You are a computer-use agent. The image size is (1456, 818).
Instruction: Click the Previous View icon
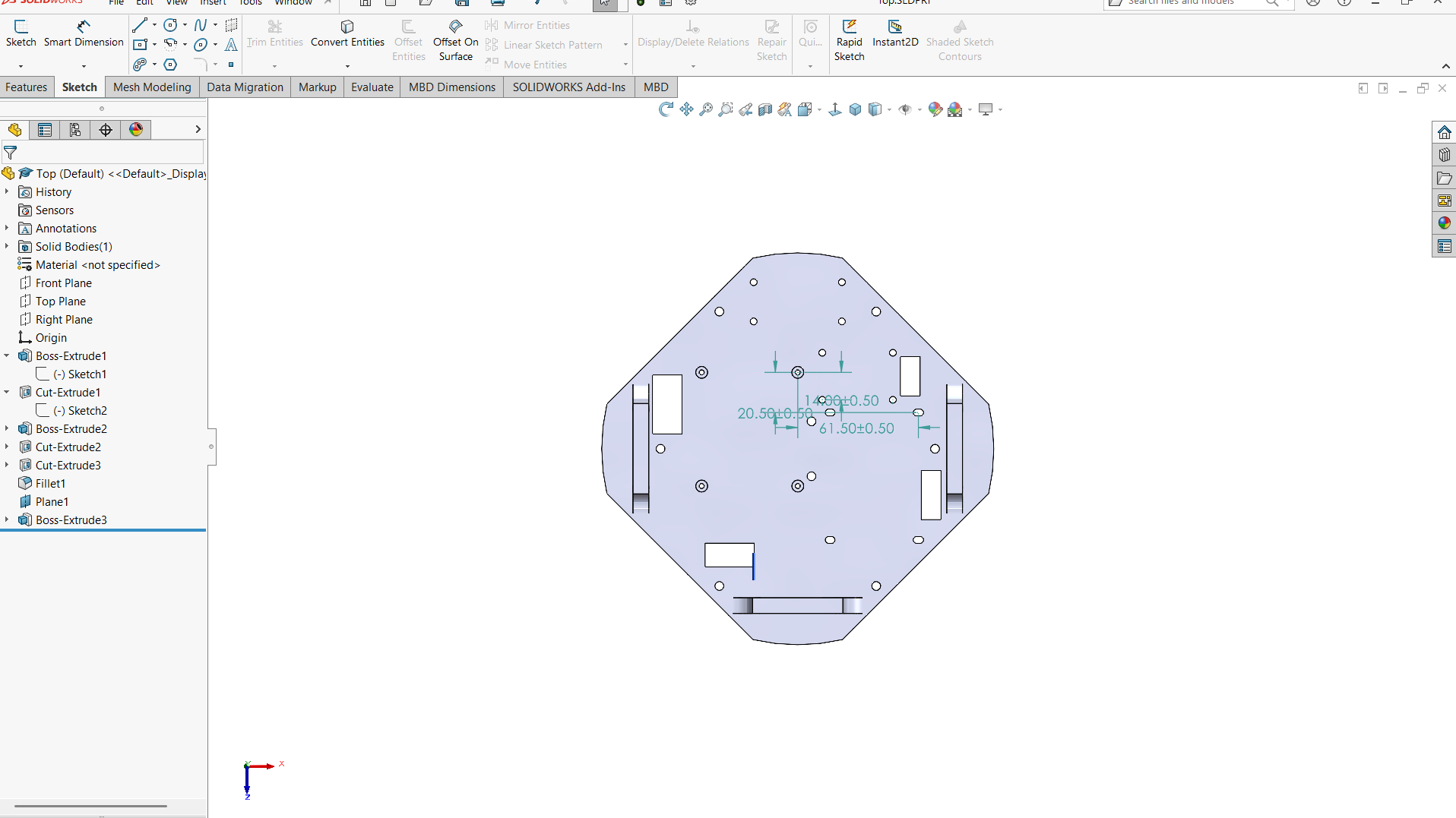click(x=745, y=109)
